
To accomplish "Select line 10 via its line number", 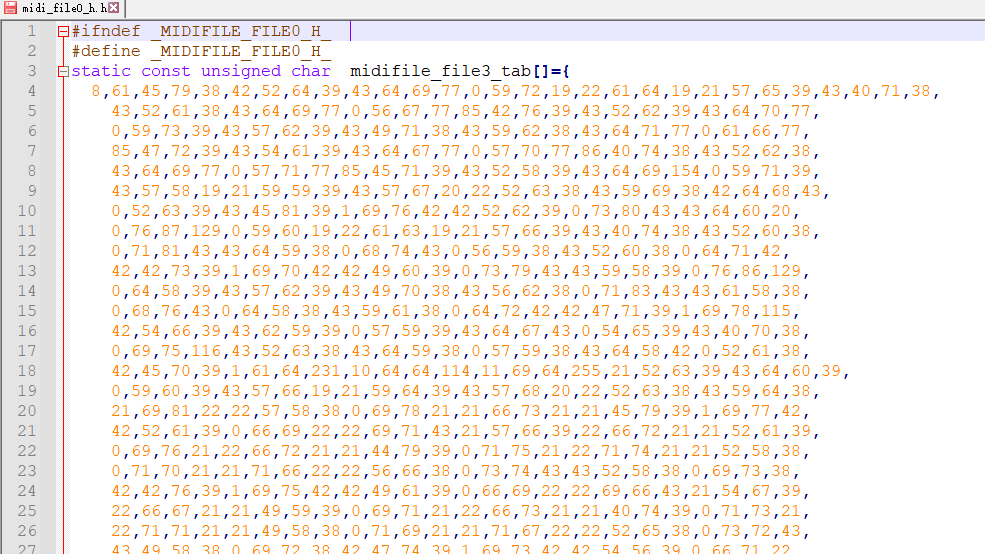I will (x=27, y=211).
